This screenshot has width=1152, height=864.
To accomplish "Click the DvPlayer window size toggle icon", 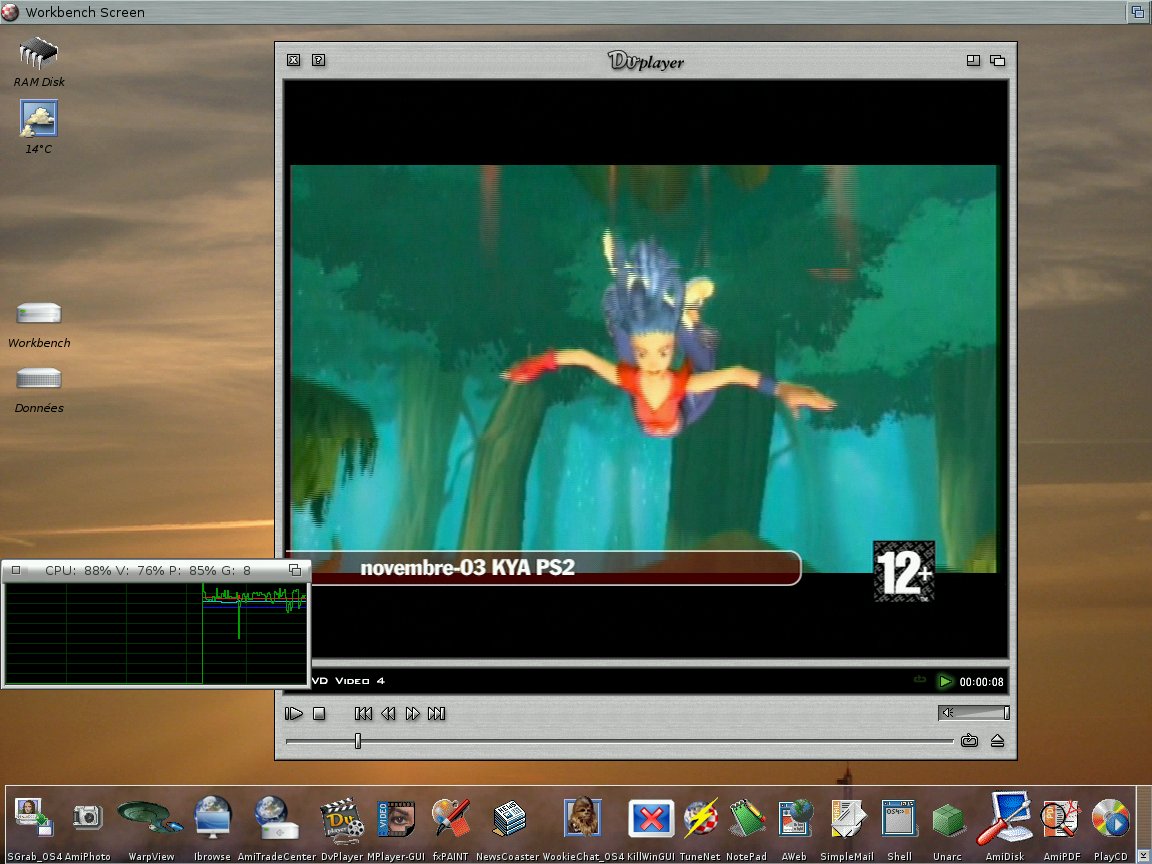I will click(x=973, y=60).
